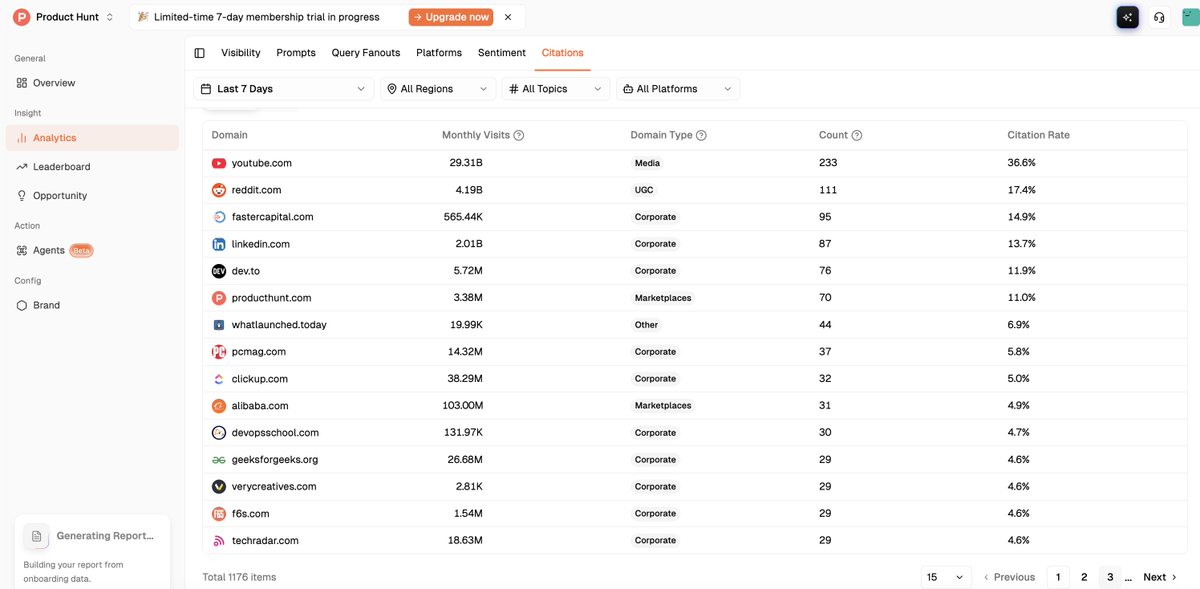The image size is (1200, 589).
Task: Click the Domain column header
Action: [230, 135]
